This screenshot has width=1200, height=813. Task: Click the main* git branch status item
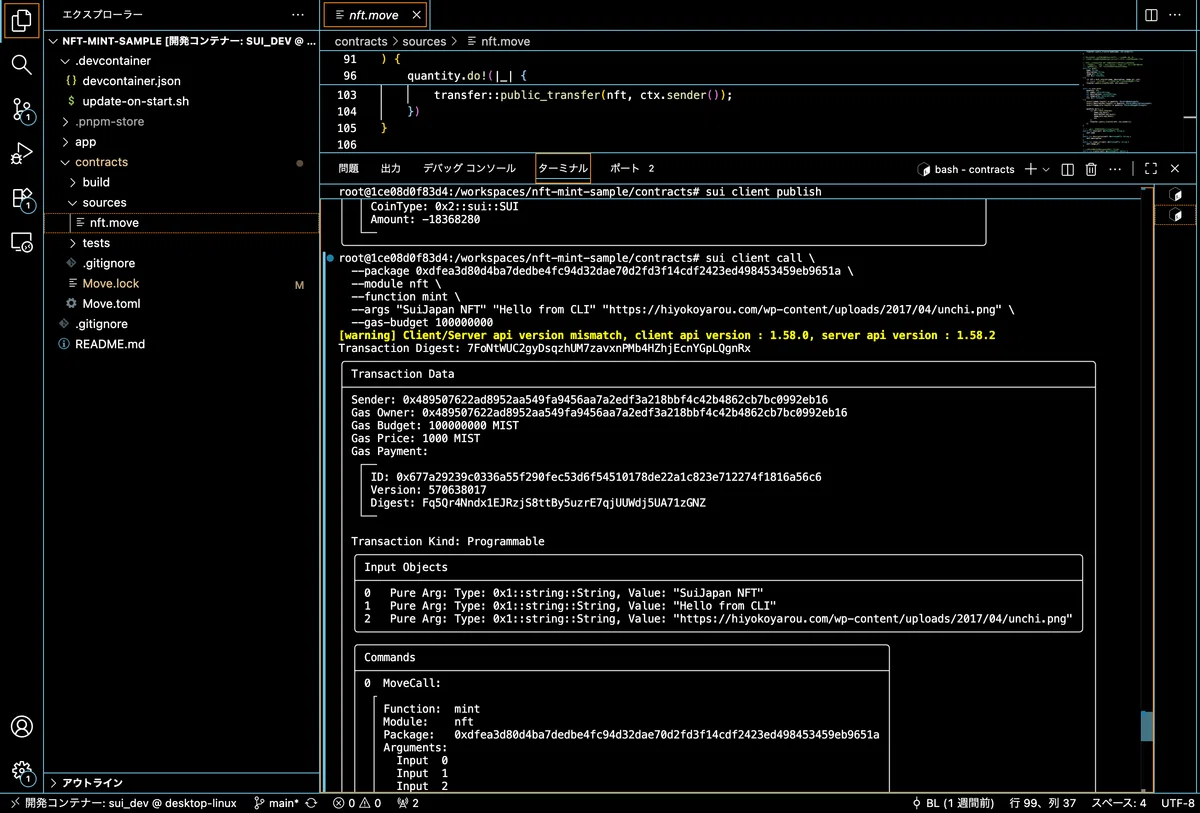[x=276, y=803]
